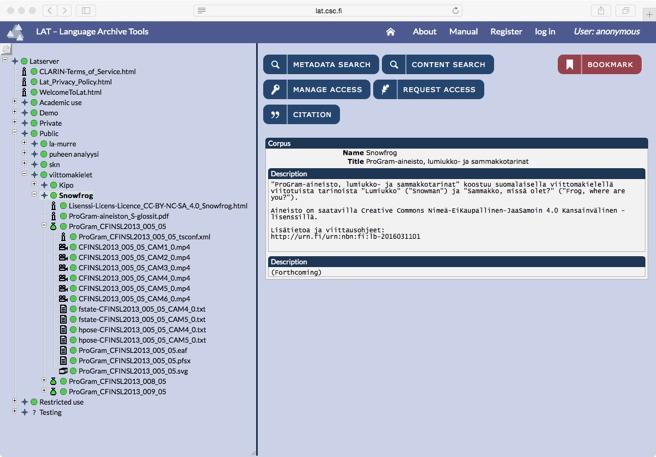Click image icon of ProGram_CFINSL2013_005_05.svg
Viewport: 656px width, 457px height.
[x=63, y=371]
